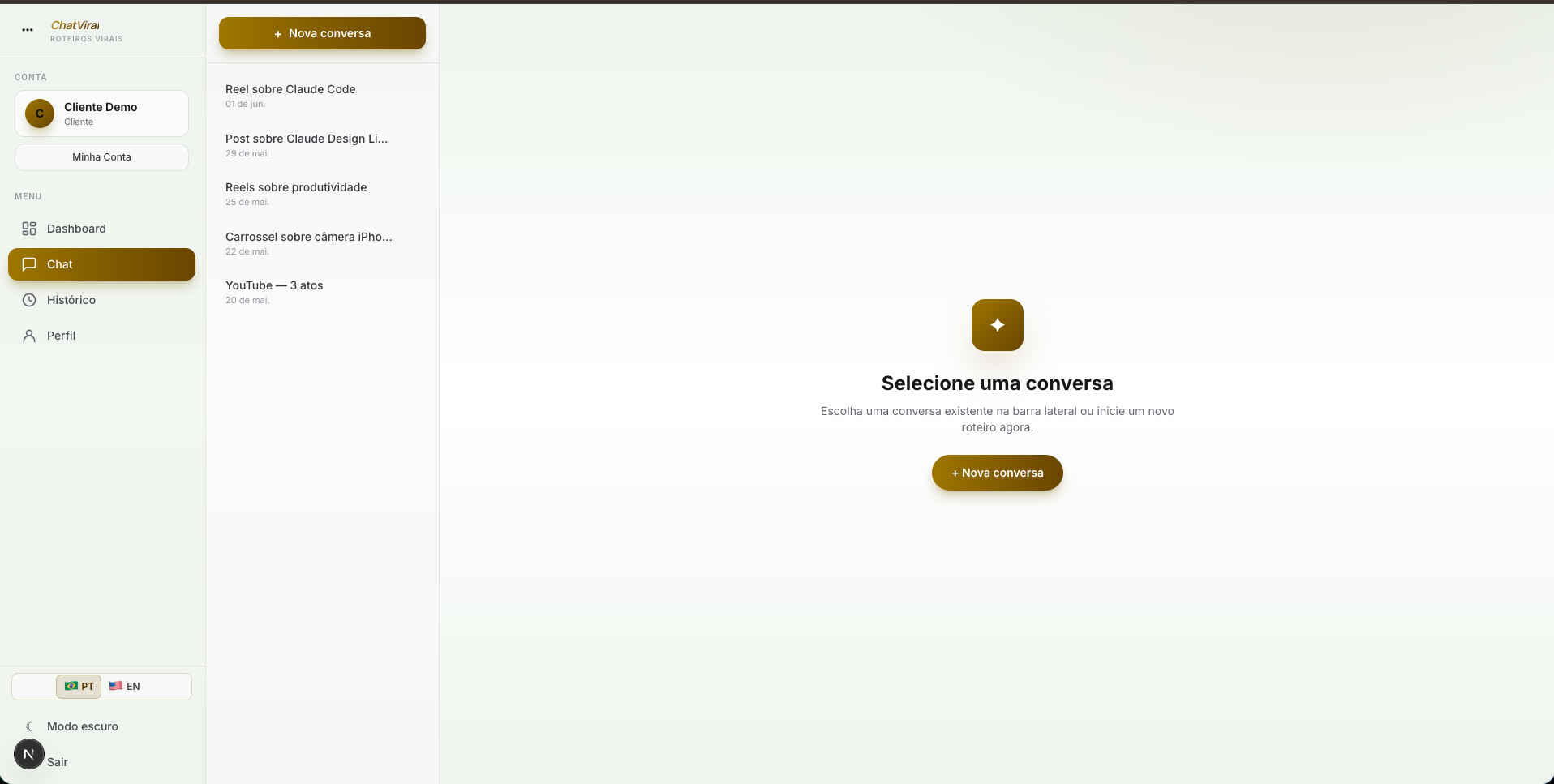
Task: Click the Dashboard grid icon
Action: click(29, 229)
